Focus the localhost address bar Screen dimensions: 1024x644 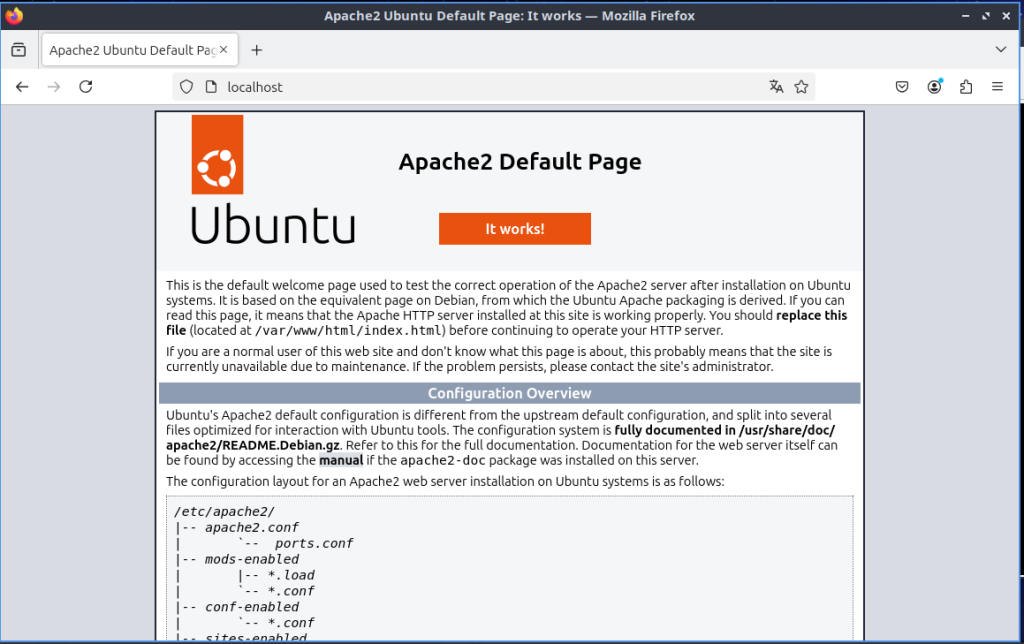tap(493, 87)
